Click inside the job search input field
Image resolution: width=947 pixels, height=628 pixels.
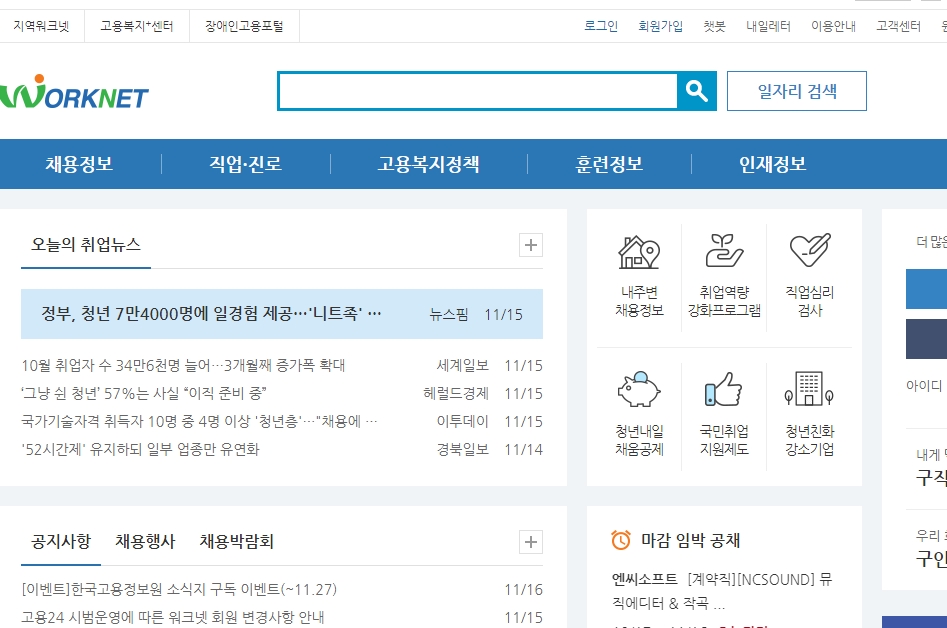coord(480,90)
